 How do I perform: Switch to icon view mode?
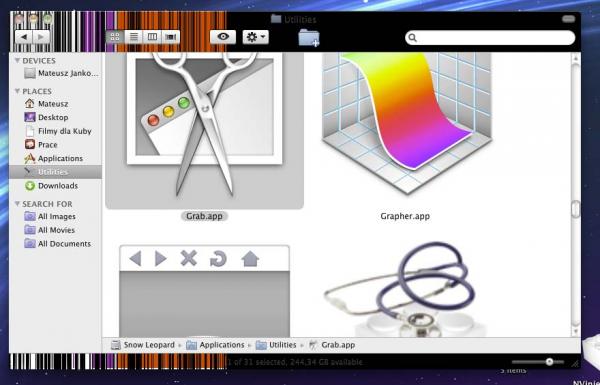(115, 37)
